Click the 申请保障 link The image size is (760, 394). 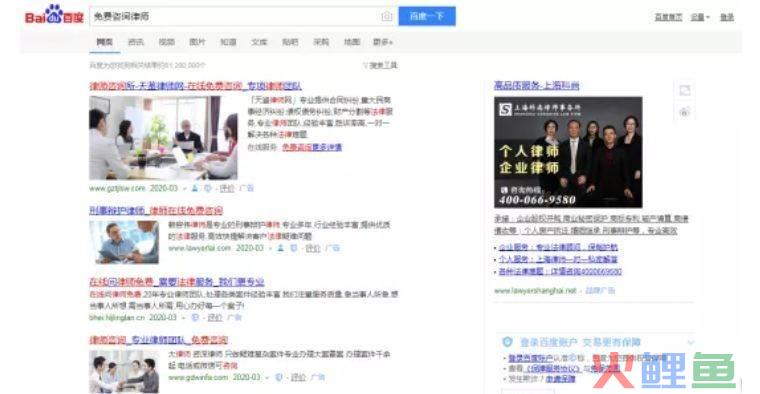tap(560, 379)
